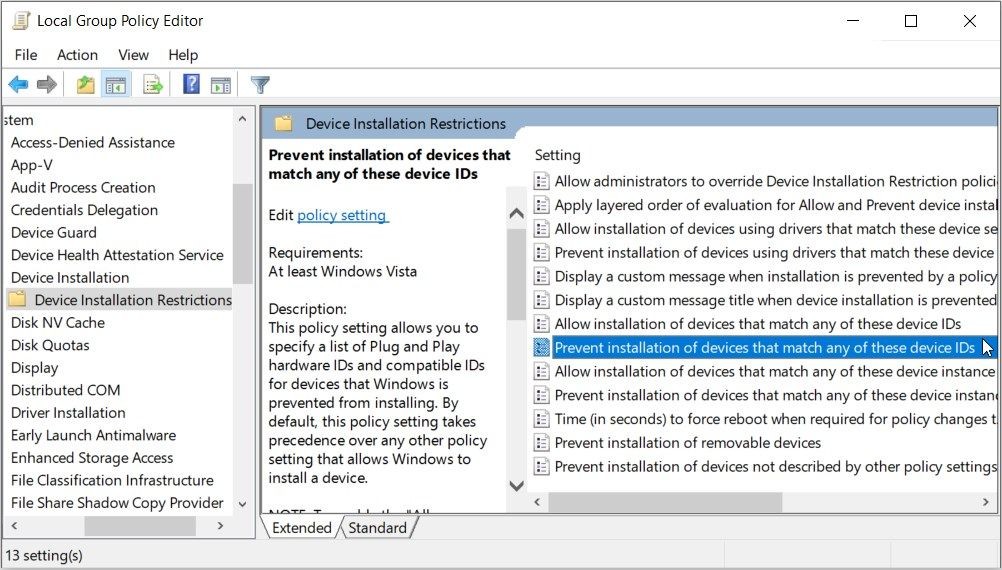Switch to the Standard tab
Image resolution: width=1002 pixels, height=570 pixels.
click(x=377, y=528)
